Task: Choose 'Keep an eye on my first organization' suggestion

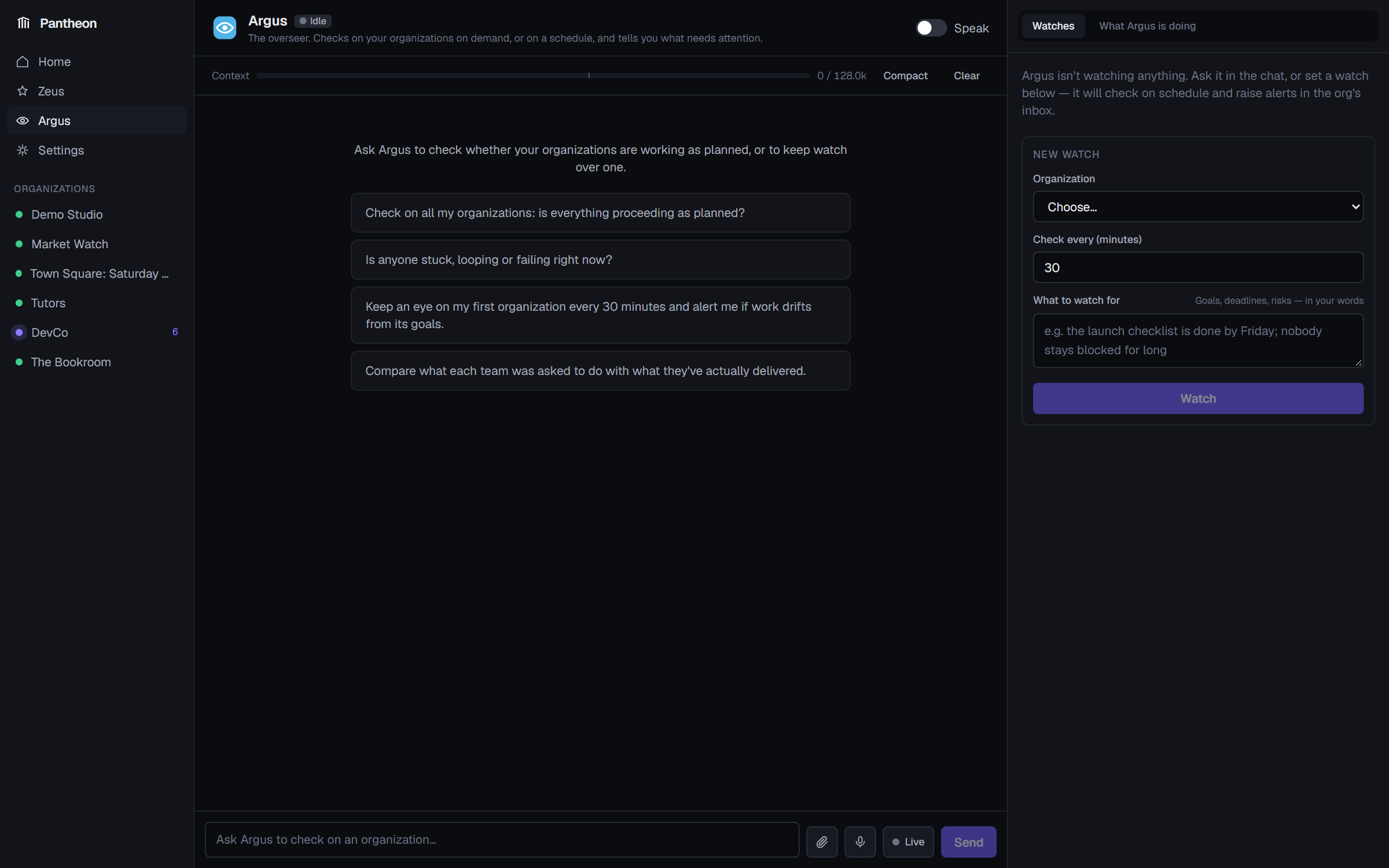Action: pyautogui.click(x=600, y=315)
